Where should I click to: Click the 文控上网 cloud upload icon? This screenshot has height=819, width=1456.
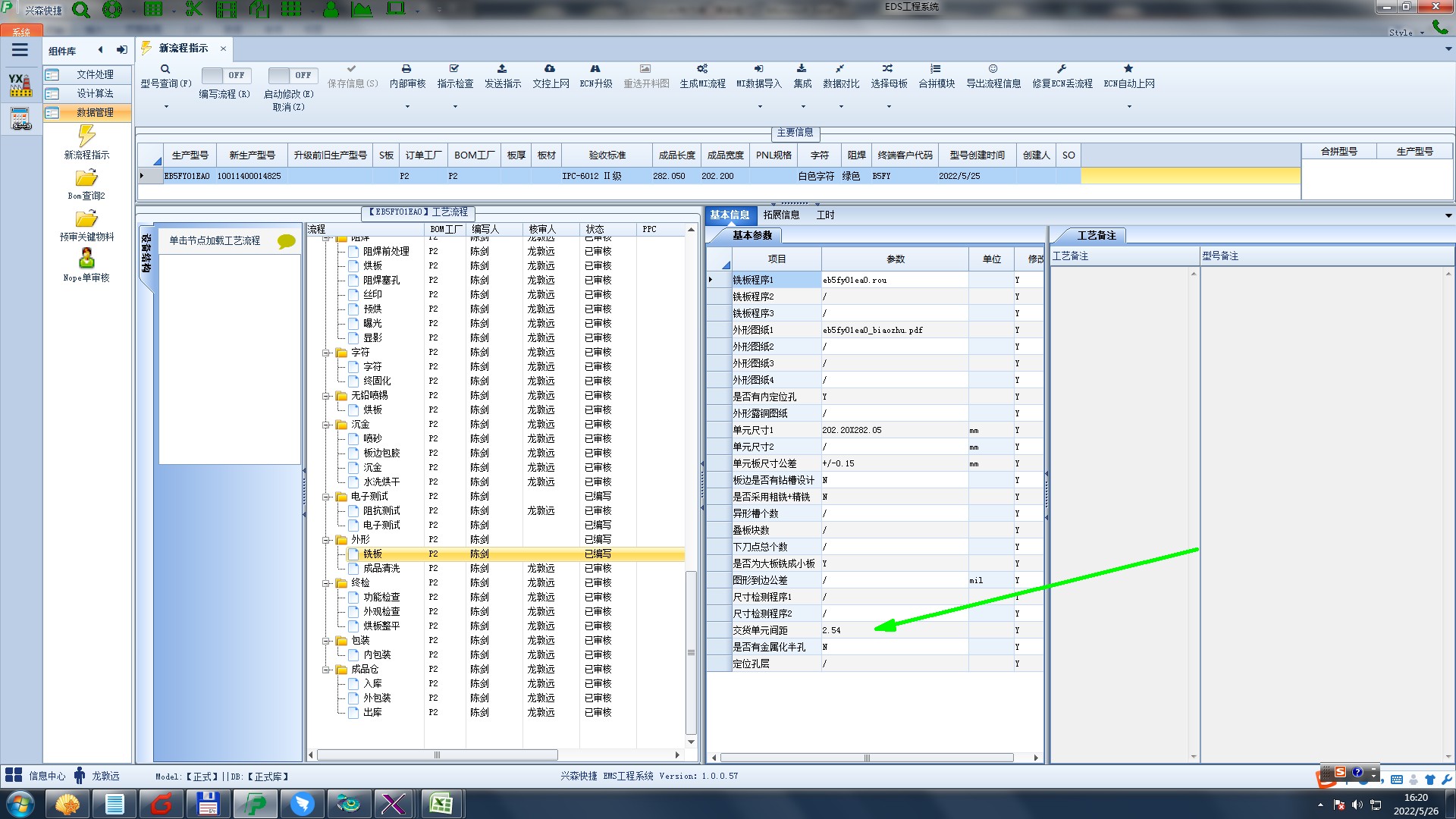tap(550, 69)
